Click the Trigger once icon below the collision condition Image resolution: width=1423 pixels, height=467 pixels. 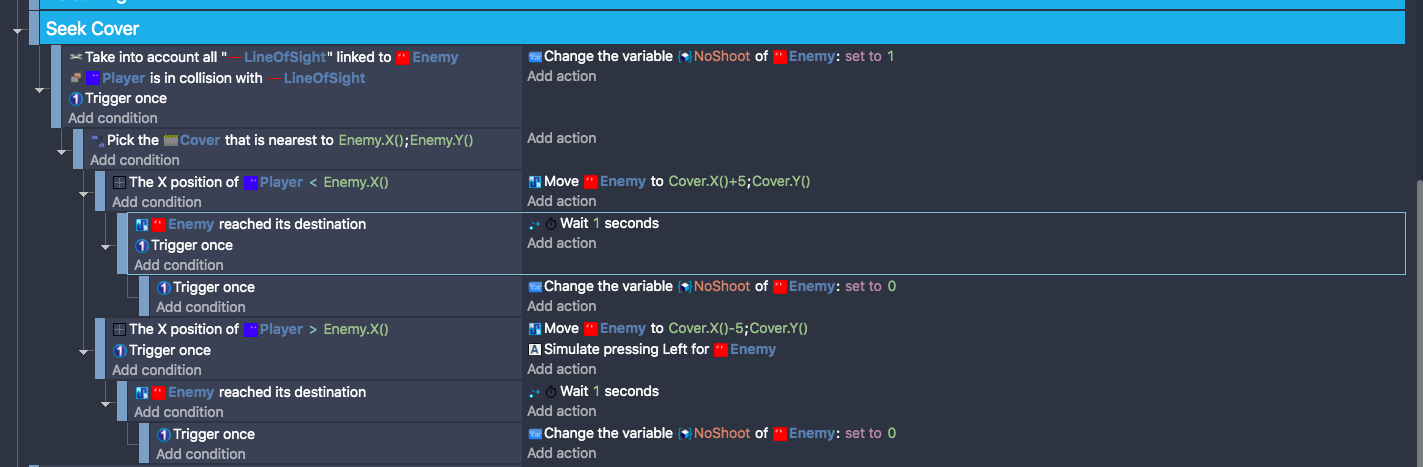click(x=76, y=99)
